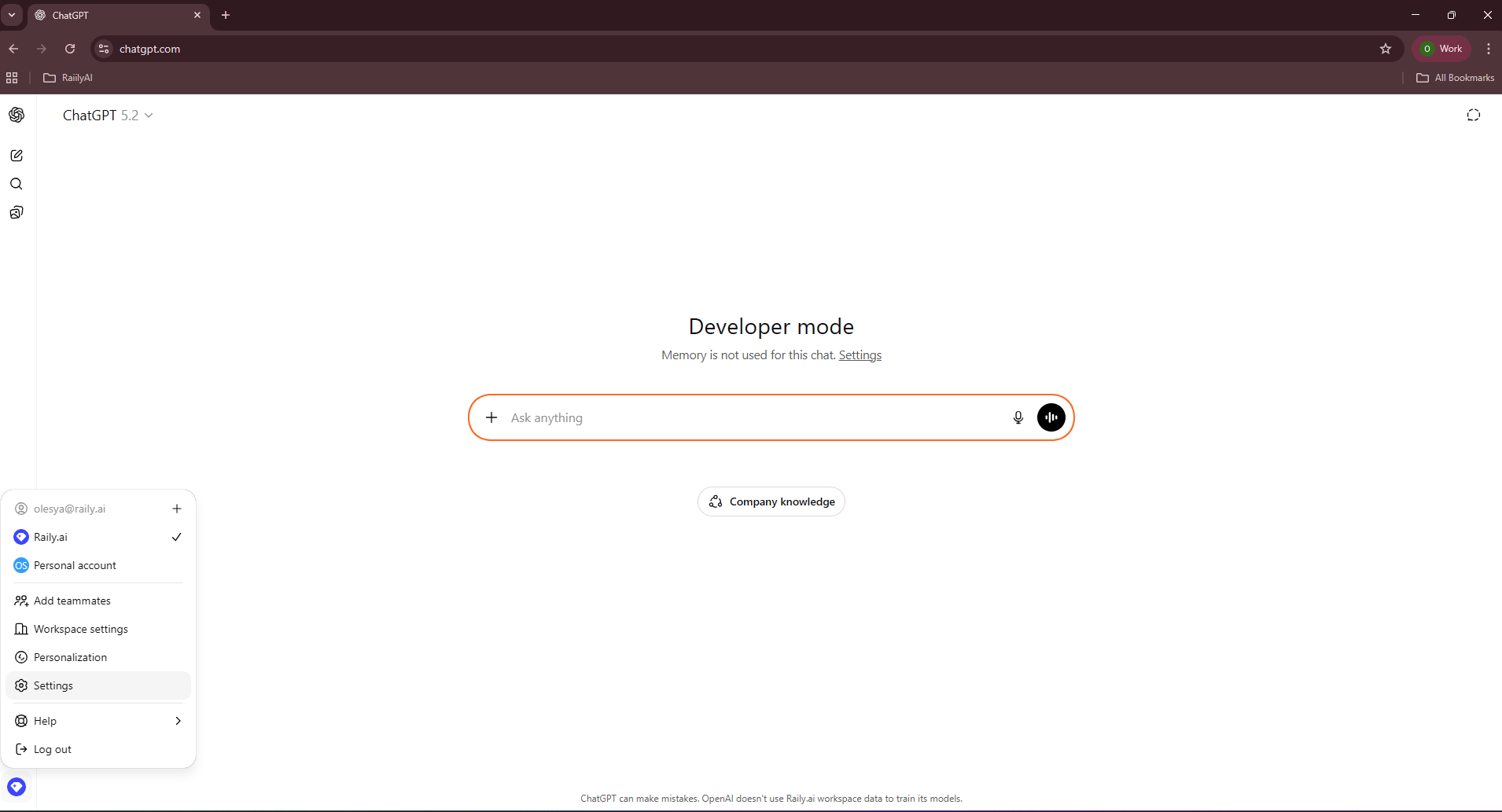The height and width of the screenshot is (812, 1502).
Task: View site information icon in address bar
Action: (x=104, y=49)
